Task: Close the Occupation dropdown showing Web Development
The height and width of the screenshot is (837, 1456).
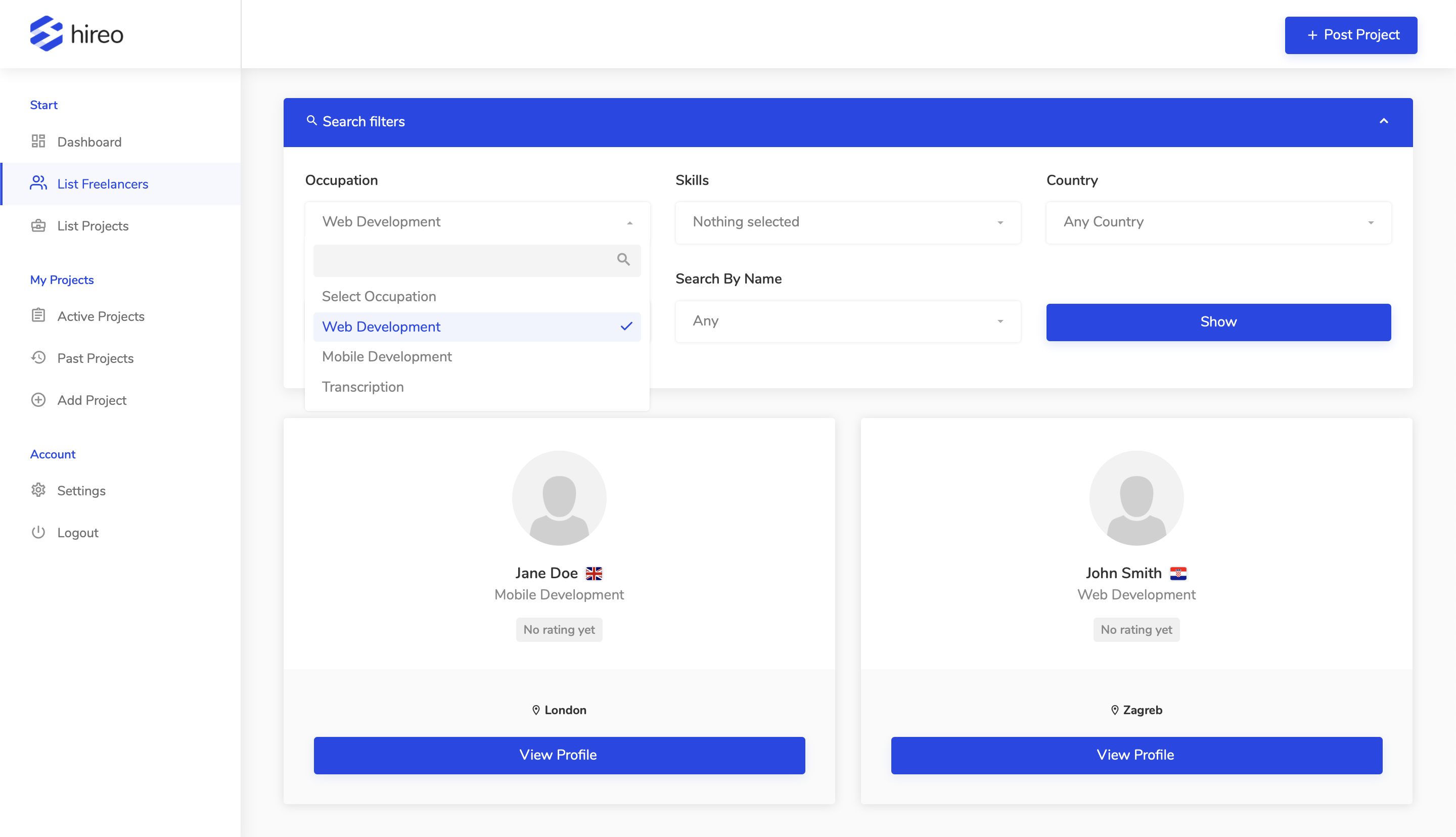Action: (478, 222)
